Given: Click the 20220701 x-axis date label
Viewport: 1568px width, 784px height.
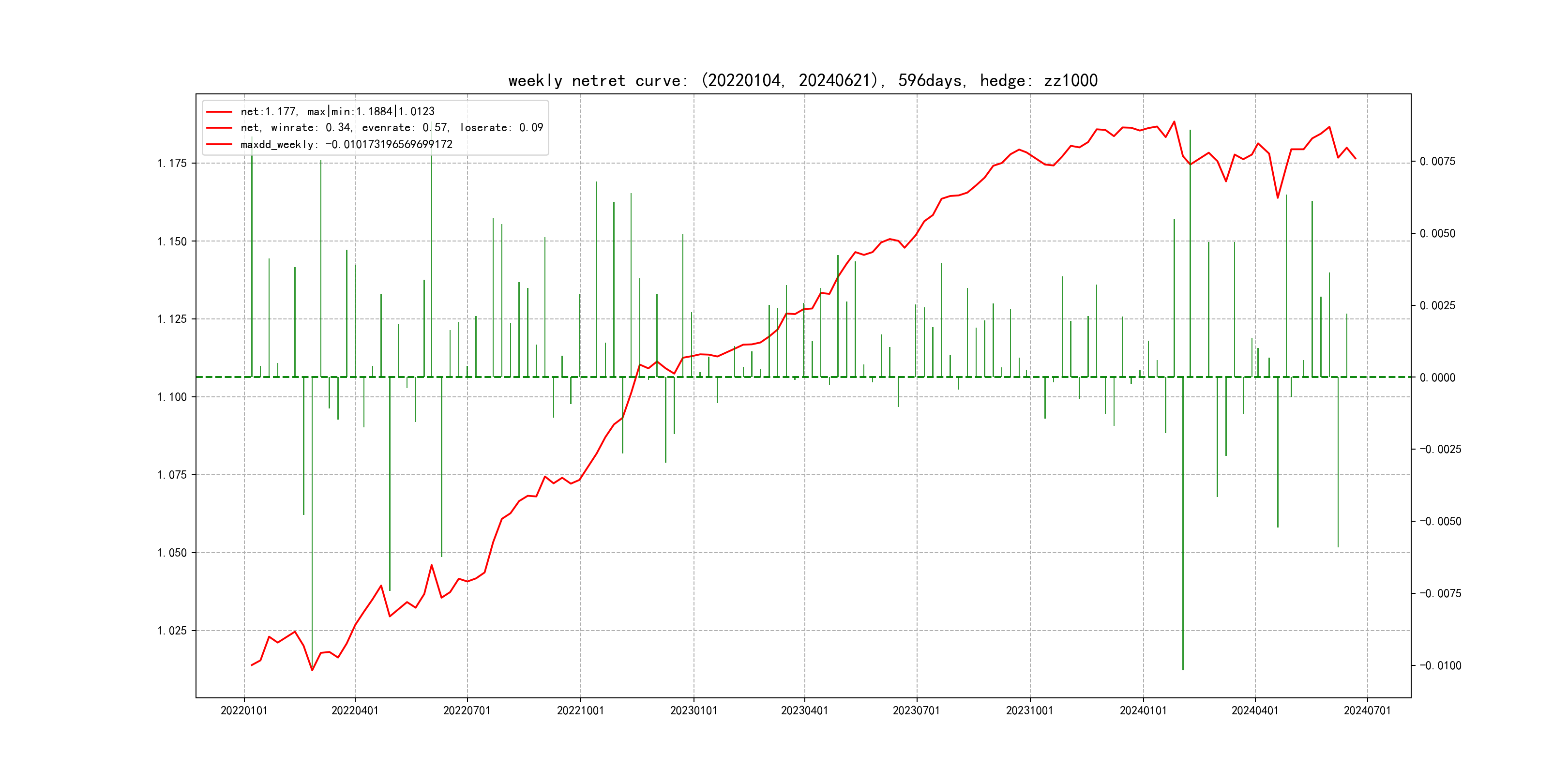Looking at the screenshot, I should click(467, 711).
